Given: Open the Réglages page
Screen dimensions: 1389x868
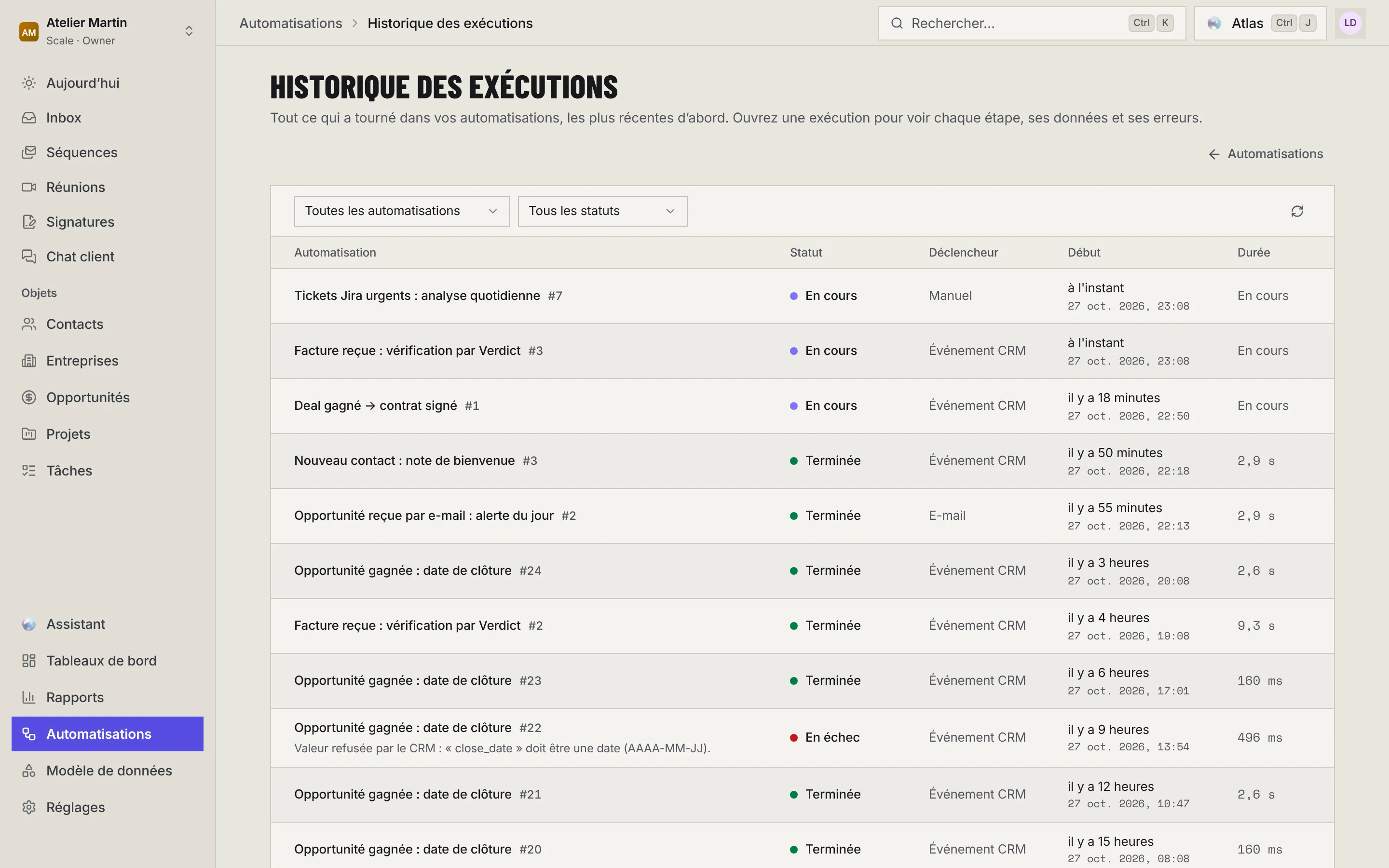Looking at the screenshot, I should click(x=108, y=807).
